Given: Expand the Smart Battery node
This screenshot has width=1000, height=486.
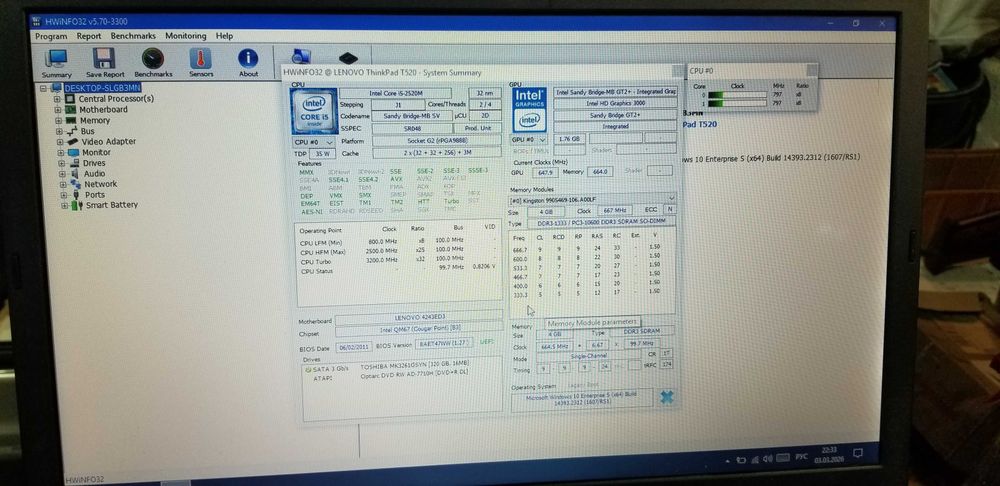Looking at the screenshot, I should click(64, 205).
